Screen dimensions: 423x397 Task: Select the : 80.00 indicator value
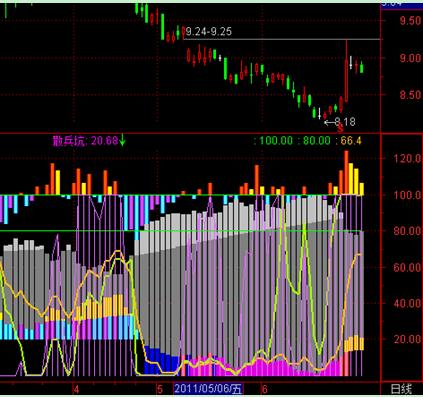coord(314,141)
